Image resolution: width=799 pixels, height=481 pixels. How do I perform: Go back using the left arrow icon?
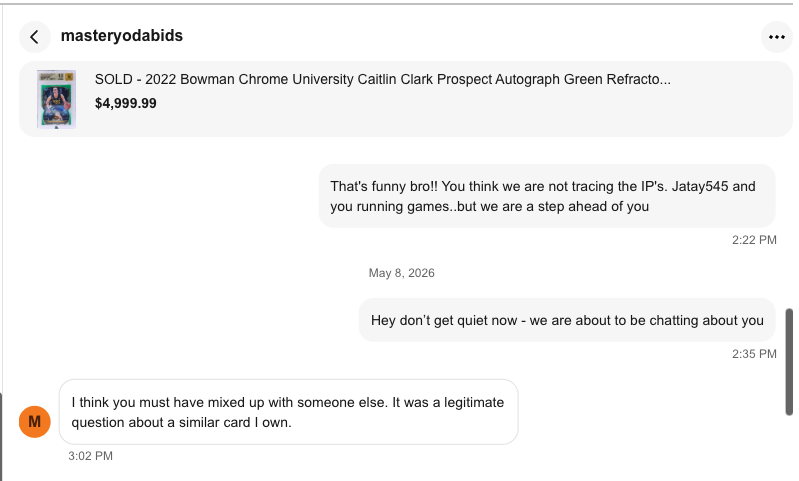[x=35, y=37]
